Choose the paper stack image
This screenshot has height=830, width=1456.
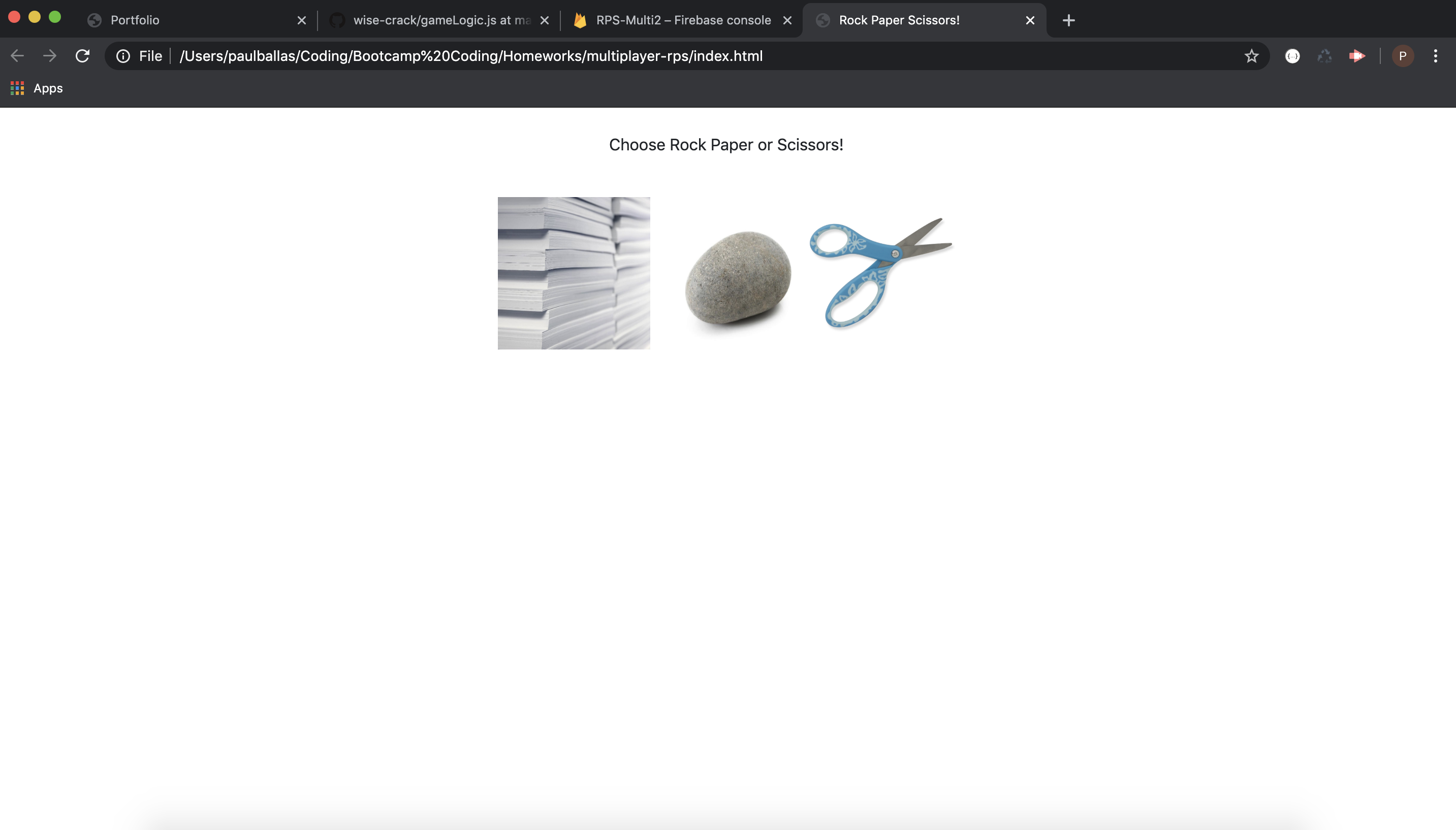pyautogui.click(x=574, y=273)
